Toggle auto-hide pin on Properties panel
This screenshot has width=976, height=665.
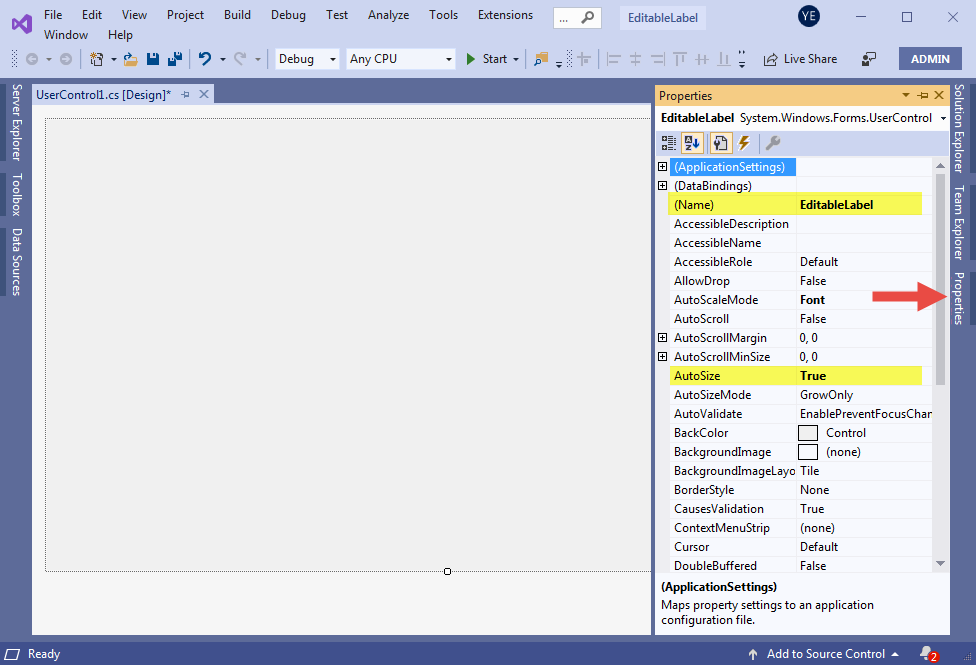pos(922,96)
